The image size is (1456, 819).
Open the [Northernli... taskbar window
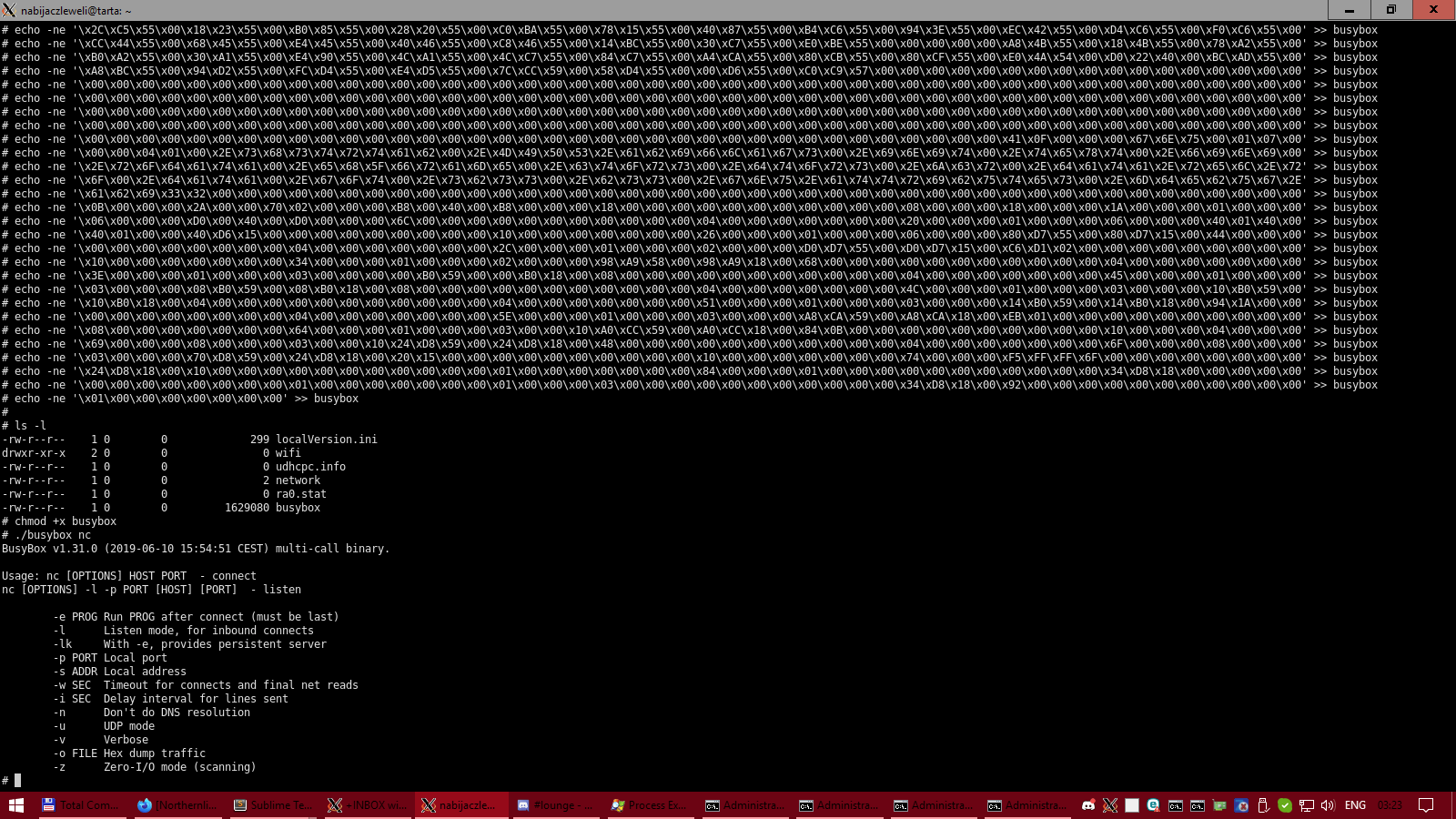177,805
